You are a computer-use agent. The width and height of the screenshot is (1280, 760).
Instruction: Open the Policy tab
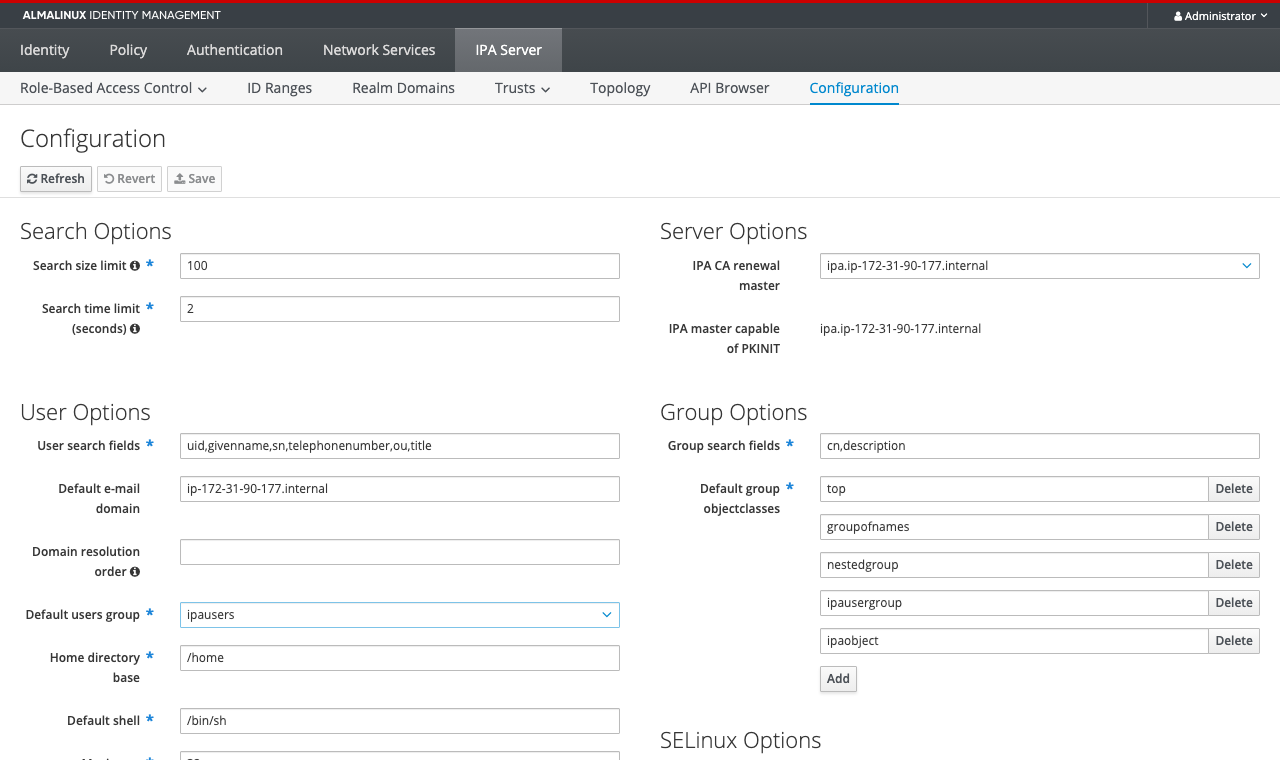pos(128,50)
